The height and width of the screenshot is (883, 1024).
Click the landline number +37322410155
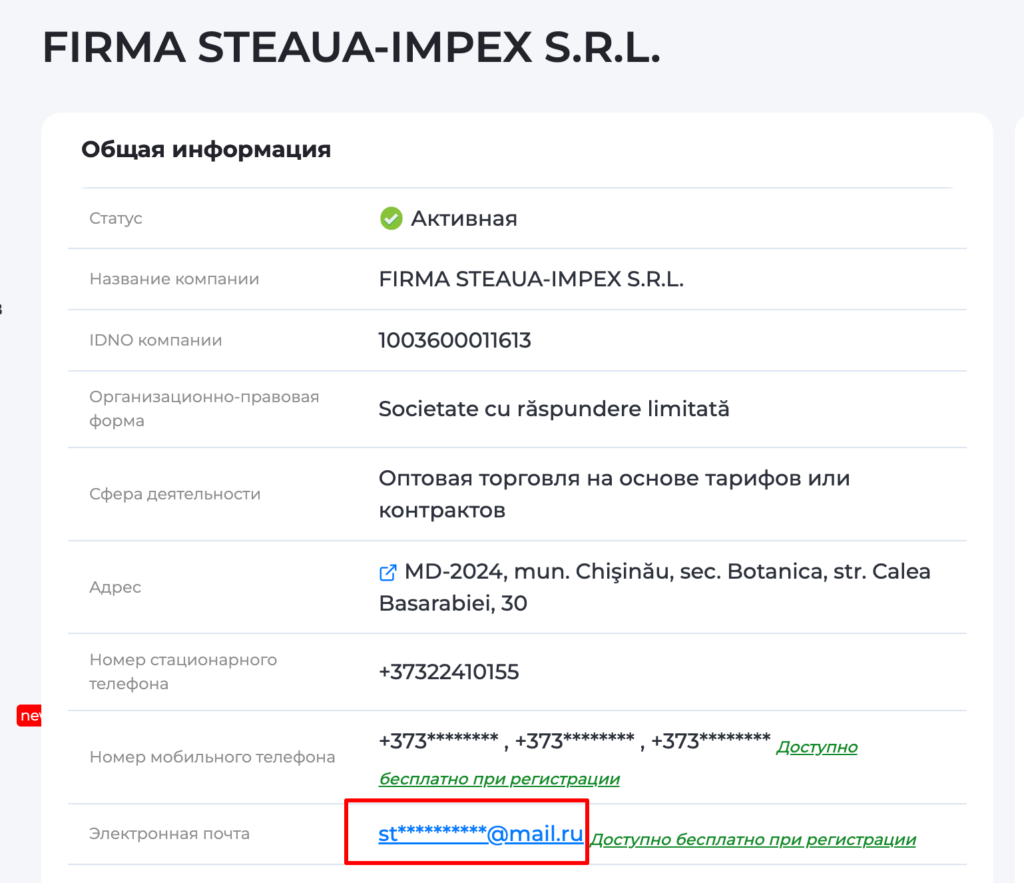(448, 672)
